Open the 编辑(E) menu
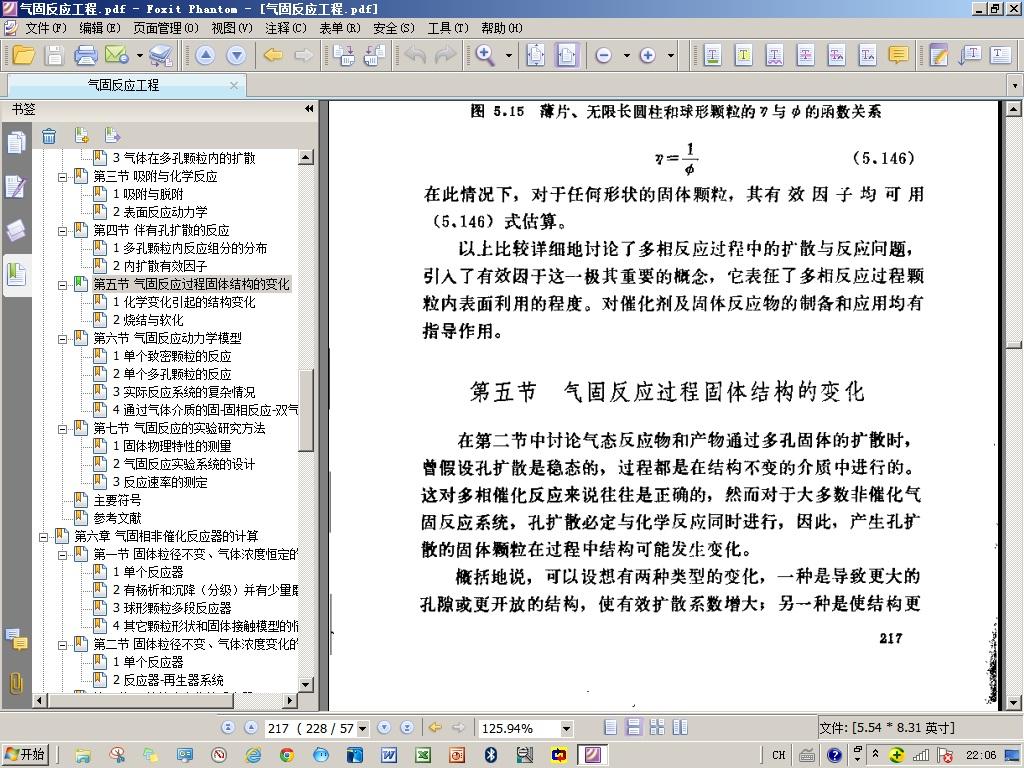The height and width of the screenshot is (768, 1024). tap(100, 28)
